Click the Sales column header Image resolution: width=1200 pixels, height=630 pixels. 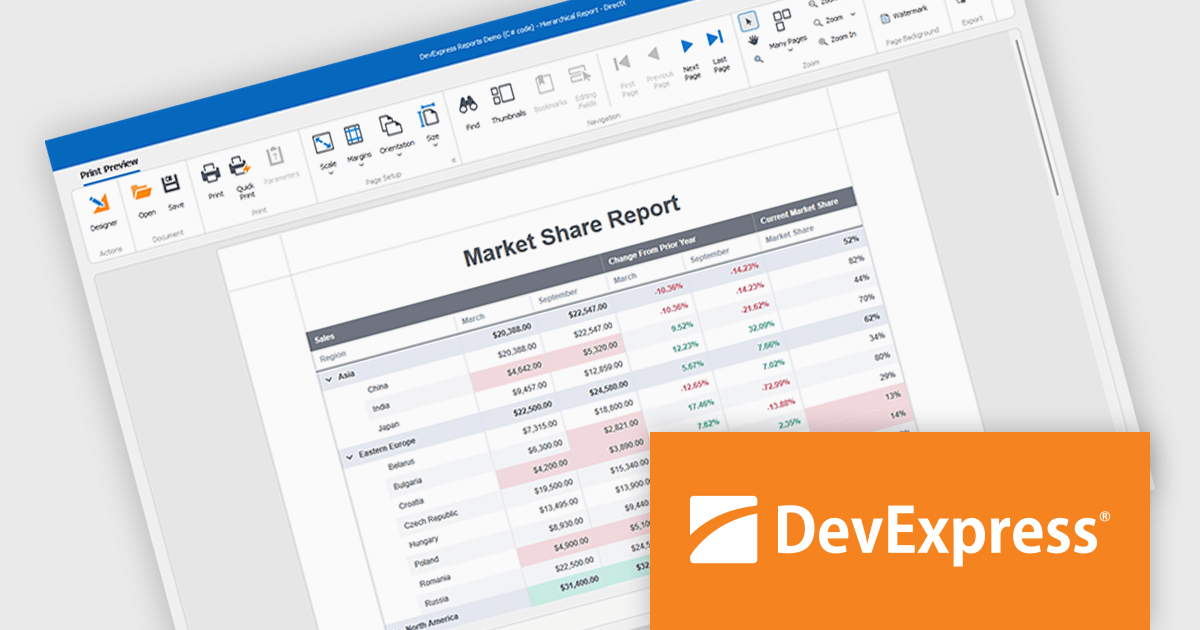click(323, 338)
